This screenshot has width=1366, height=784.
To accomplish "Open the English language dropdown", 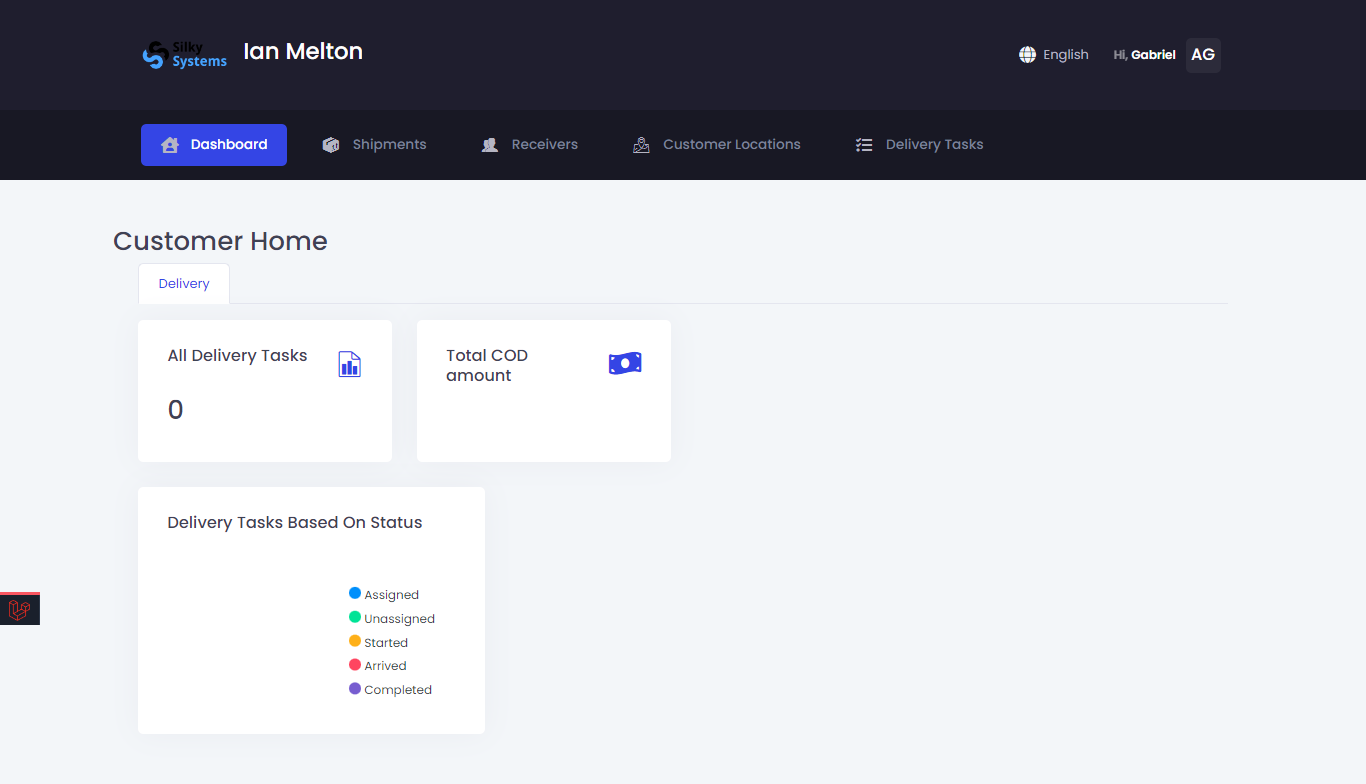I will (x=1065, y=55).
